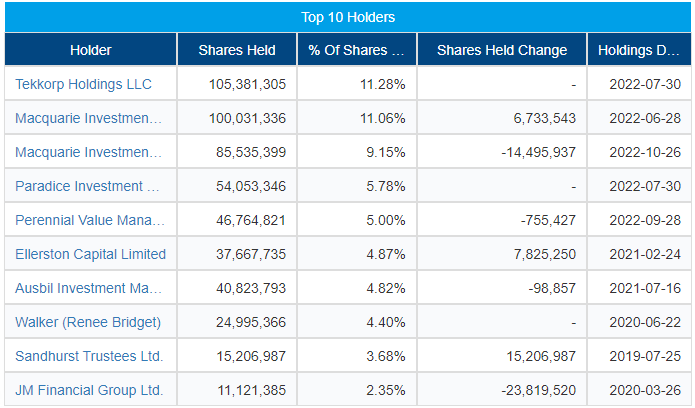Image resolution: width=695 pixels, height=408 pixels.
Task: Open the Macquarie holder with 100,031,336 shares
Action: point(87,118)
